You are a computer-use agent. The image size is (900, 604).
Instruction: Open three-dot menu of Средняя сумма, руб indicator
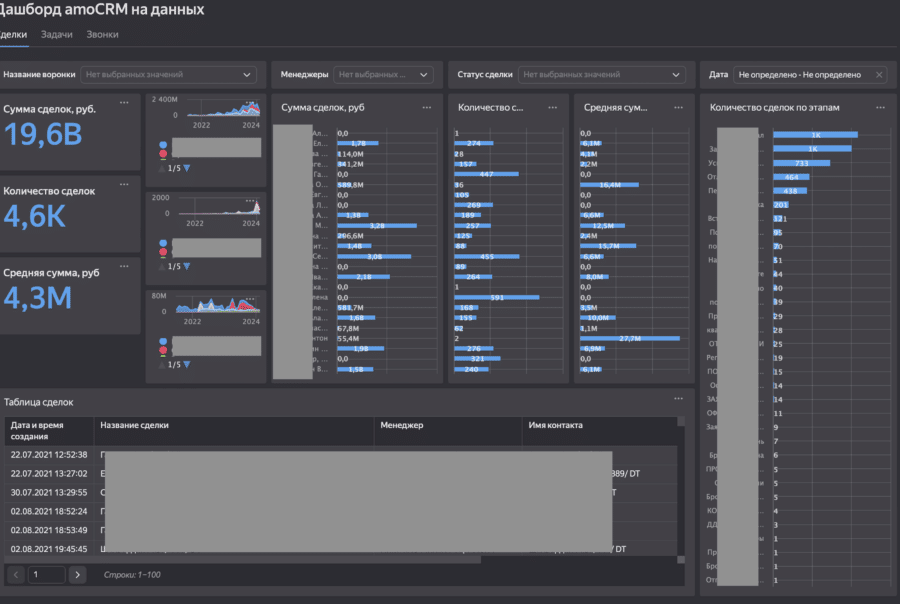coord(124,266)
